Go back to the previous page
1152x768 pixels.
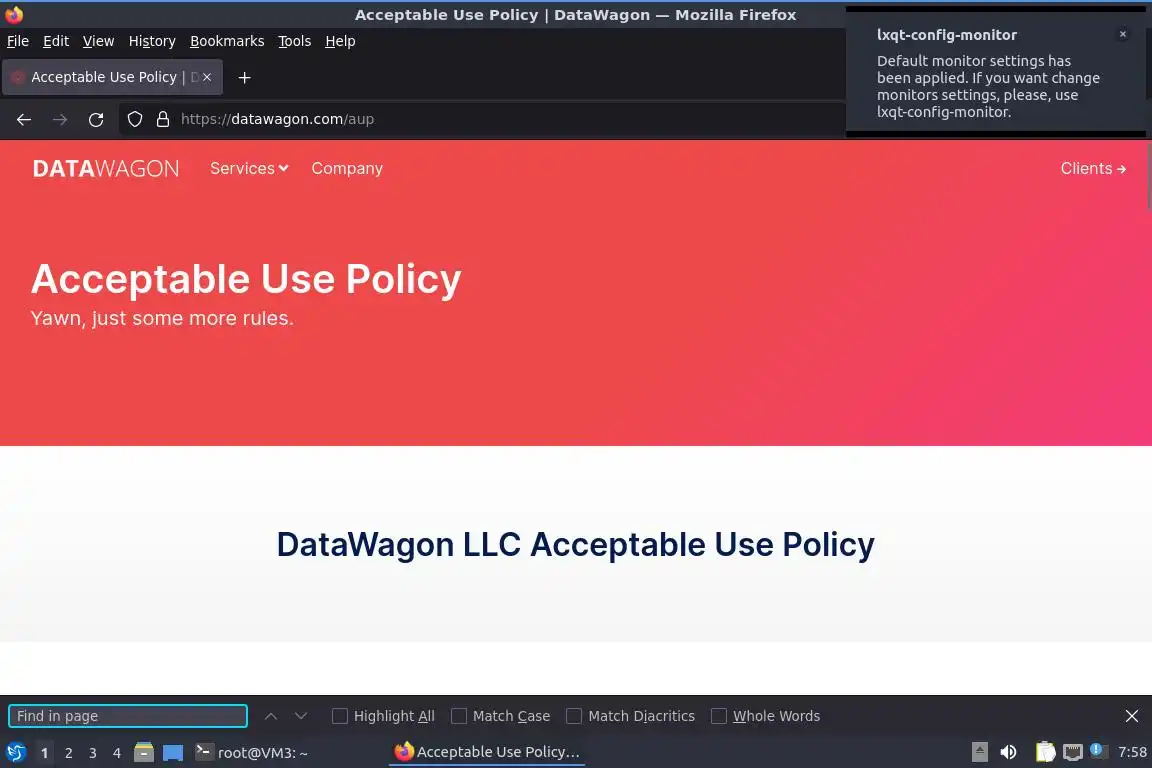(x=24, y=119)
